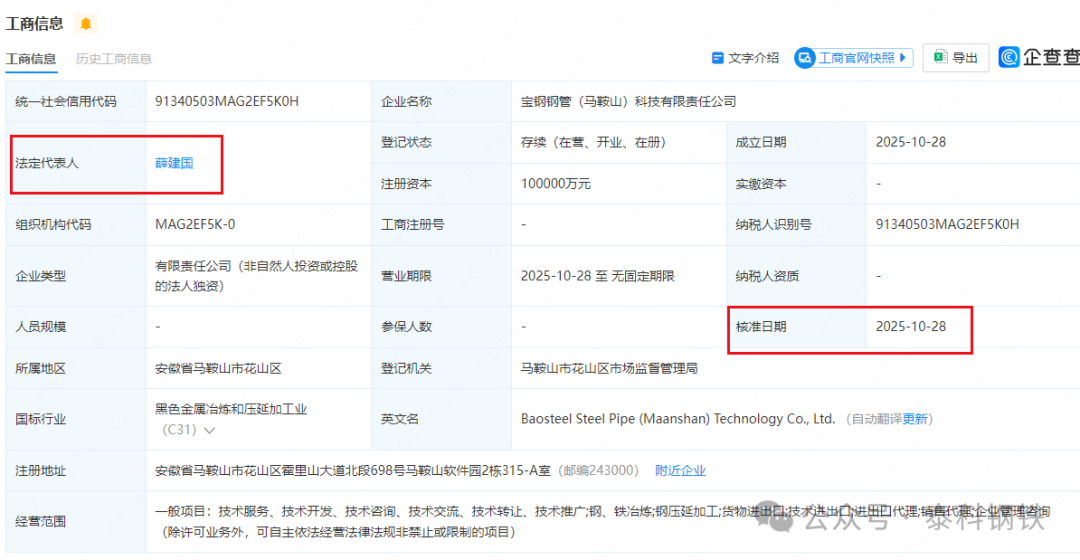Viewport: 1080px width, 560px height.
Task: Click industry 黑色金属冶炼和压延加工业
Action: pyautogui.click(x=231, y=409)
